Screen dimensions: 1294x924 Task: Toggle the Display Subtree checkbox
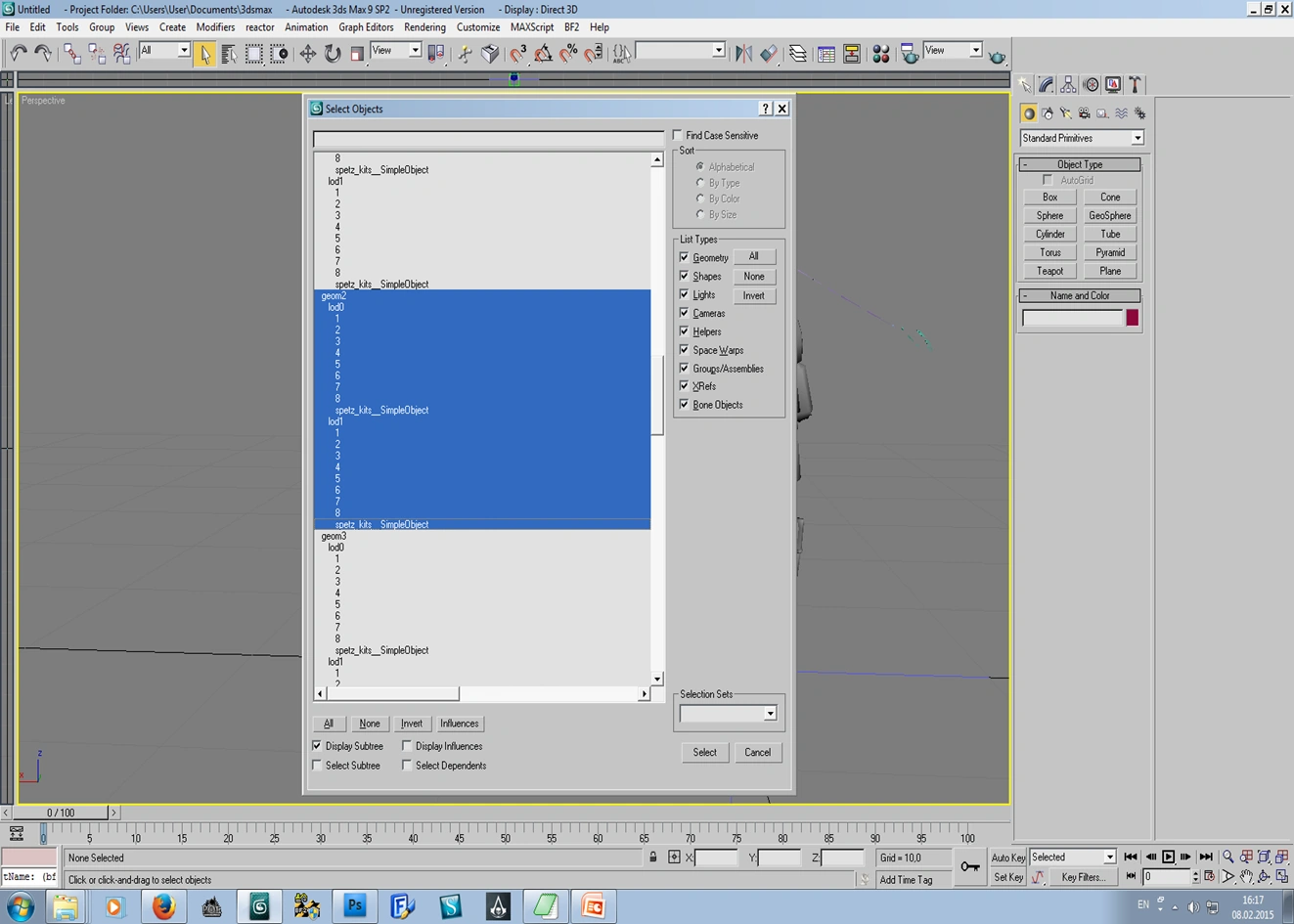(x=317, y=746)
